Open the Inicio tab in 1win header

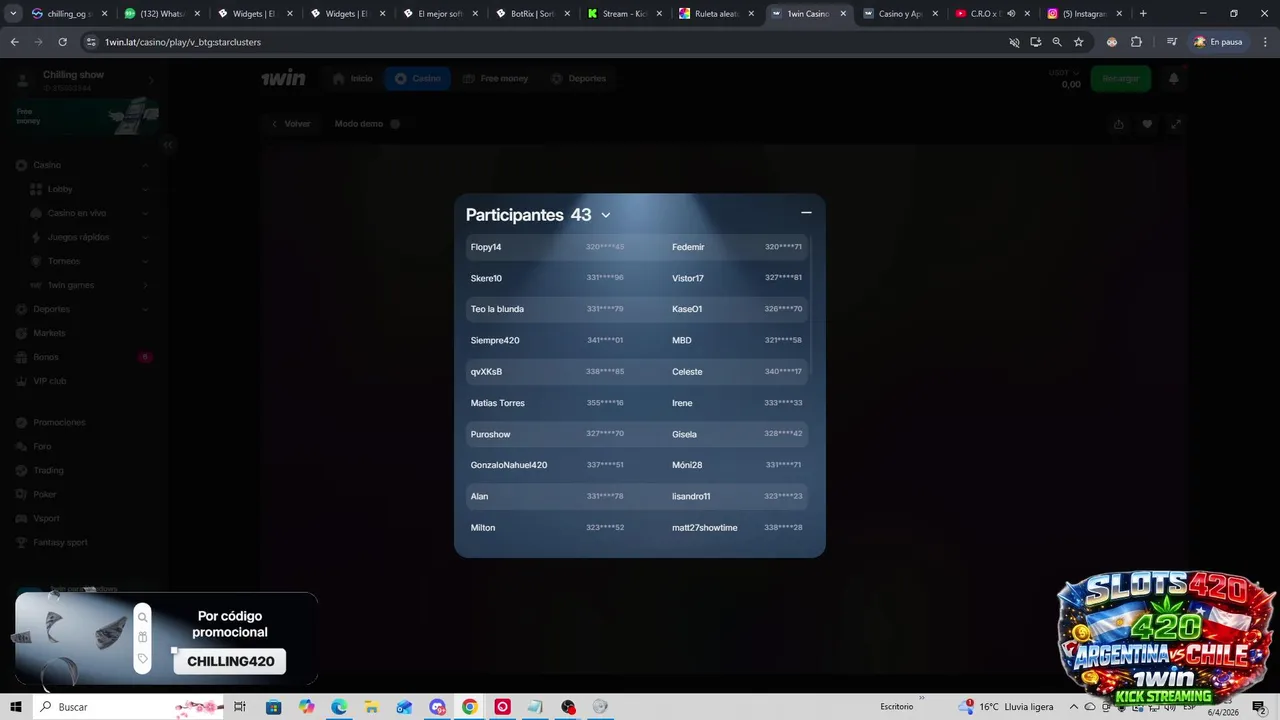click(x=353, y=78)
